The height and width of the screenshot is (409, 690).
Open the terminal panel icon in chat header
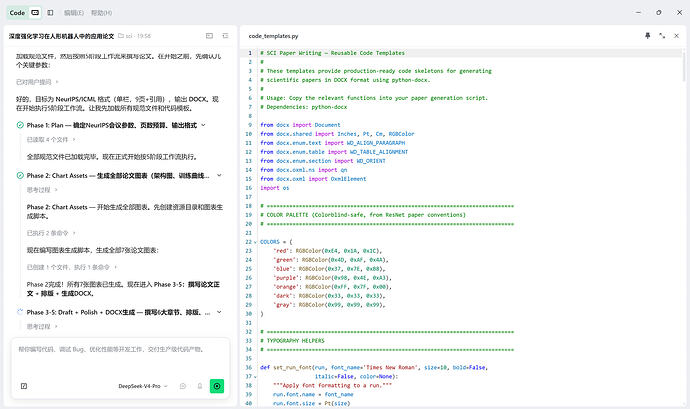pos(209,36)
